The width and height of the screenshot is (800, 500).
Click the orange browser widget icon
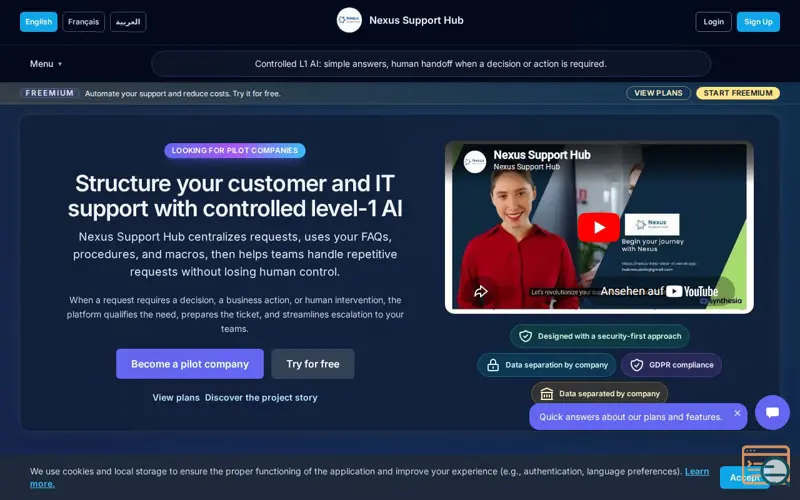(766, 464)
